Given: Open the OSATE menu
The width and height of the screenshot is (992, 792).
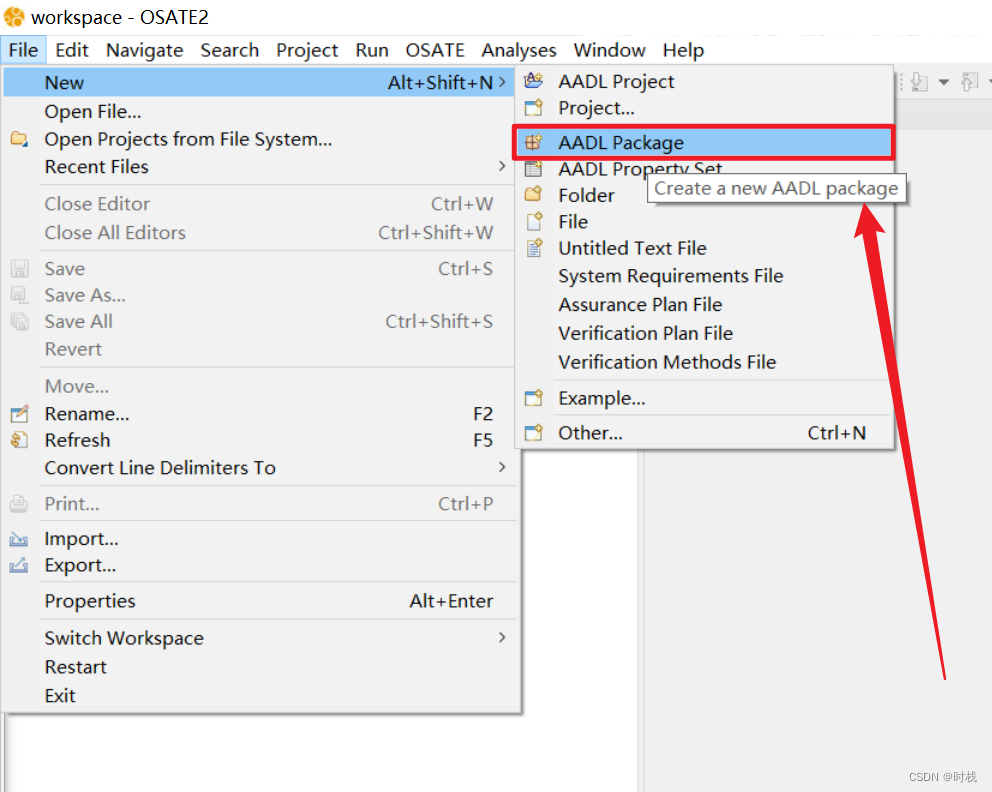Looking at the screenshot, I should (x=435, y=50).
